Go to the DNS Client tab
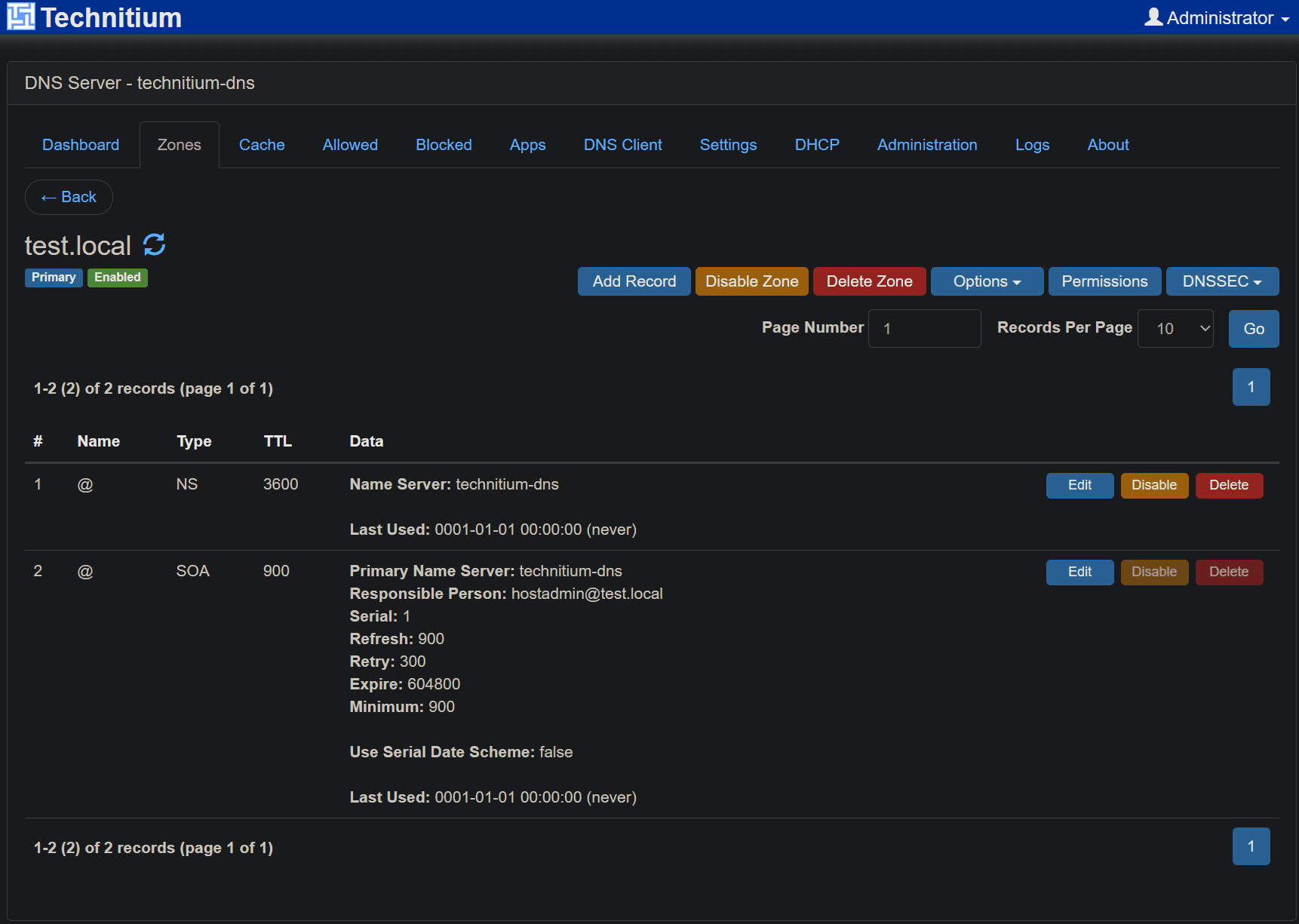The image size is (1299, 924). [622, 145]
